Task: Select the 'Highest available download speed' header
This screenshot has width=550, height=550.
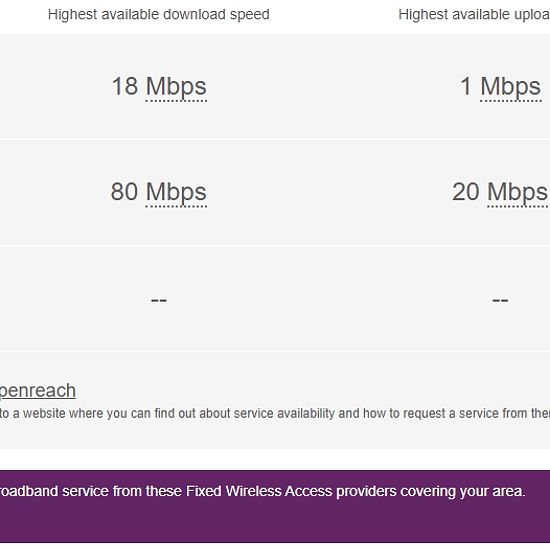Action: coord(159,15)
